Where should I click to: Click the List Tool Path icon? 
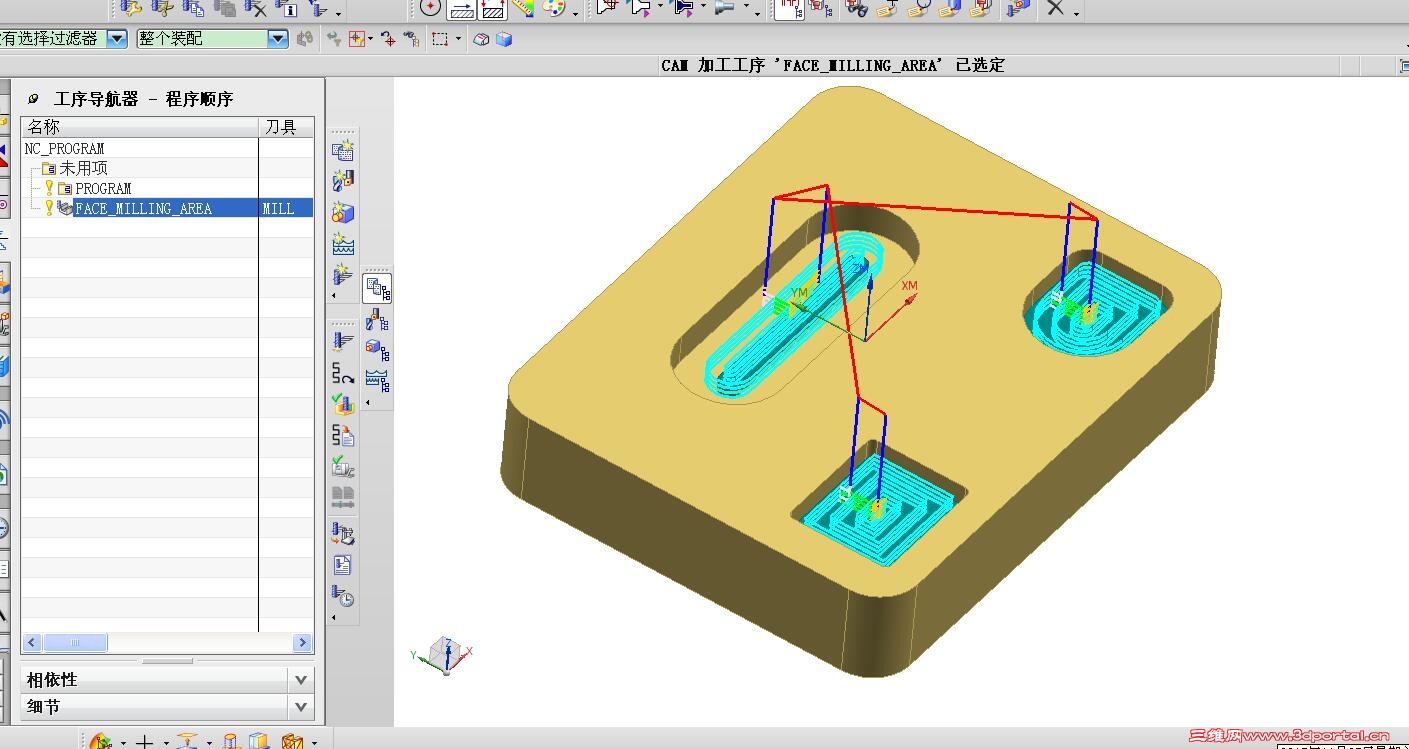(x=343, y=435)
